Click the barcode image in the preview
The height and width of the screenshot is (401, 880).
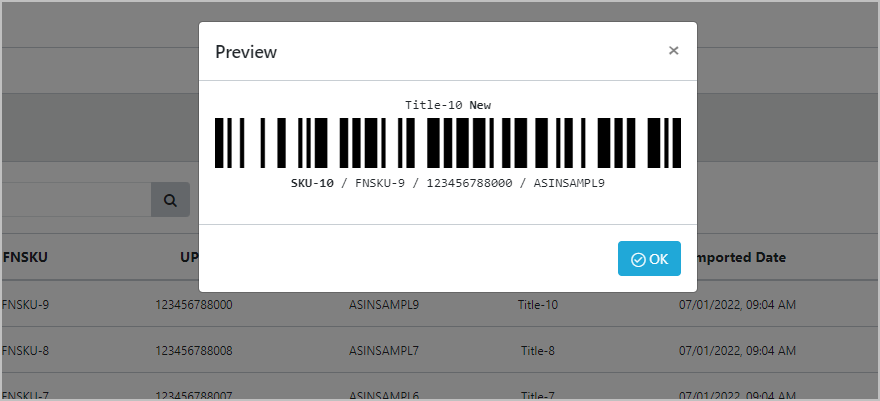448,143
